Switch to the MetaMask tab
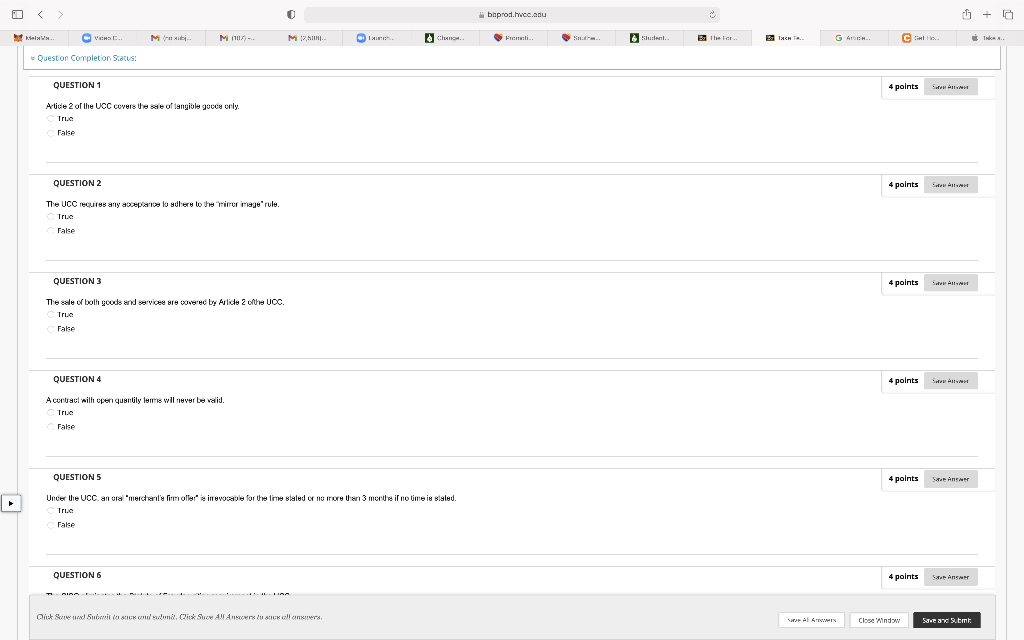Viewport: 1024px width, 640px height. pos(34,38)
